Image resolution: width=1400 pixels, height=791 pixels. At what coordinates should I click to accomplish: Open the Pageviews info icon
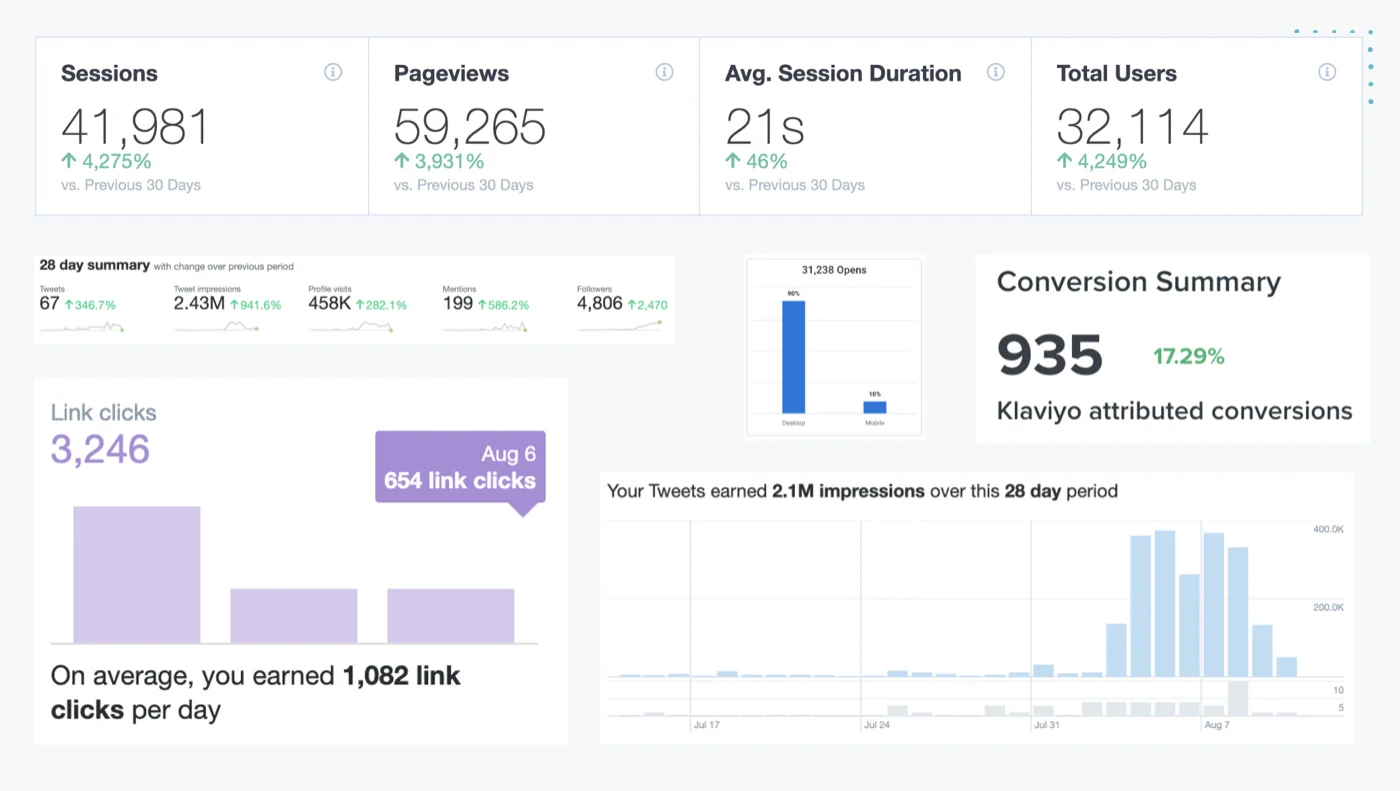[x=664, y=72]
